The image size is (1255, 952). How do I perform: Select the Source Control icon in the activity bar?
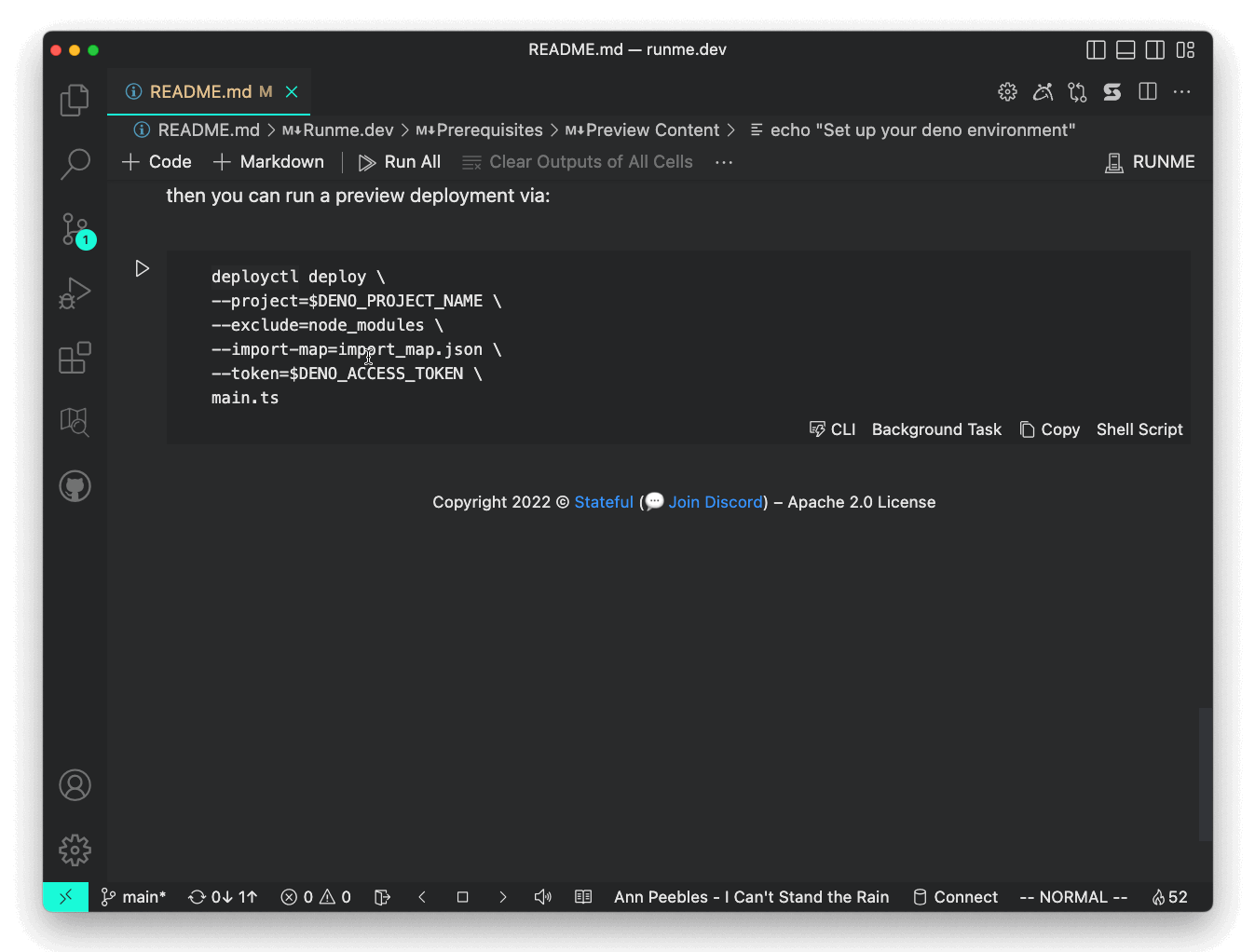[75, 230]
